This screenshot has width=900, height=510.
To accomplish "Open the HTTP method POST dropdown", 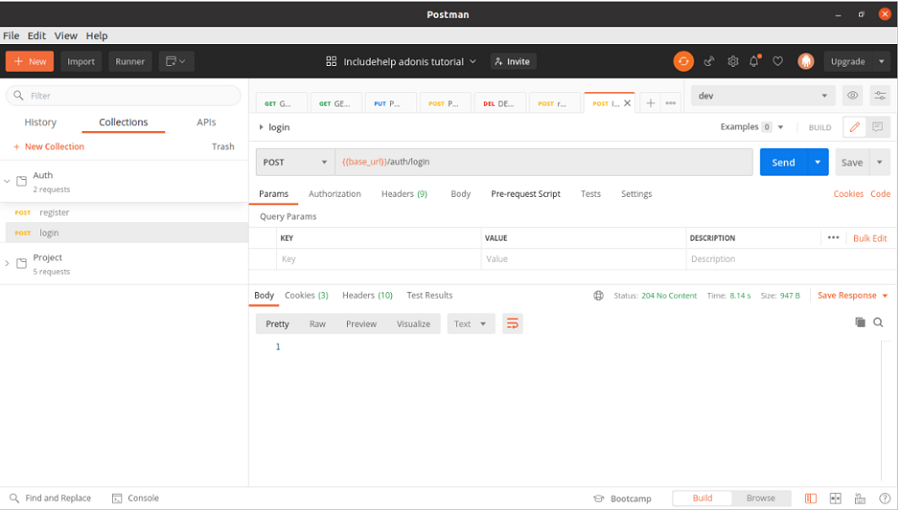I will (x=295, y=162).
